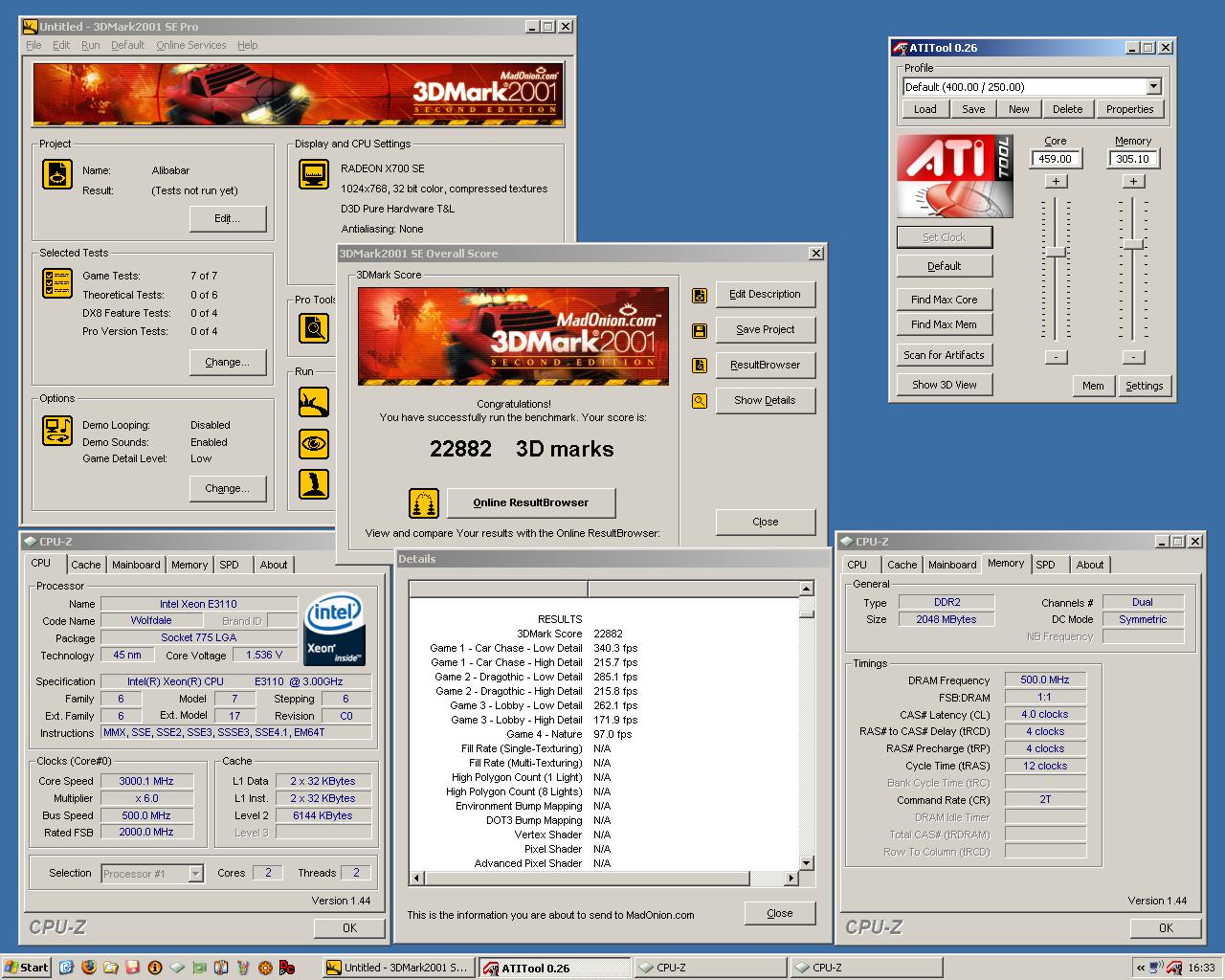
Task: Switch to ATITool 0.26 taskbar button
Action: pos(553,968)
